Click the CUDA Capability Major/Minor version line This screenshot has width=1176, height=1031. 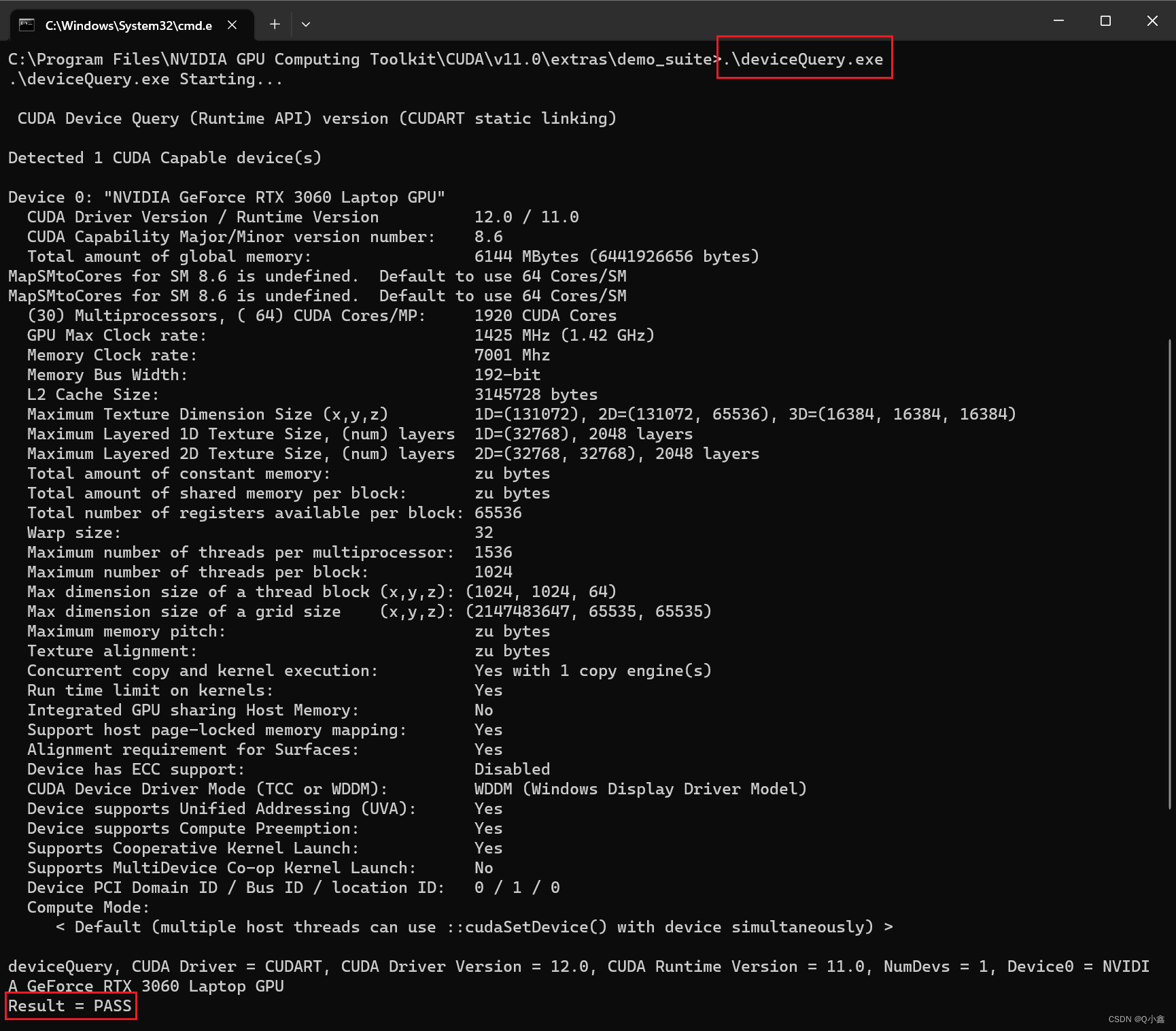pos(231,236)
